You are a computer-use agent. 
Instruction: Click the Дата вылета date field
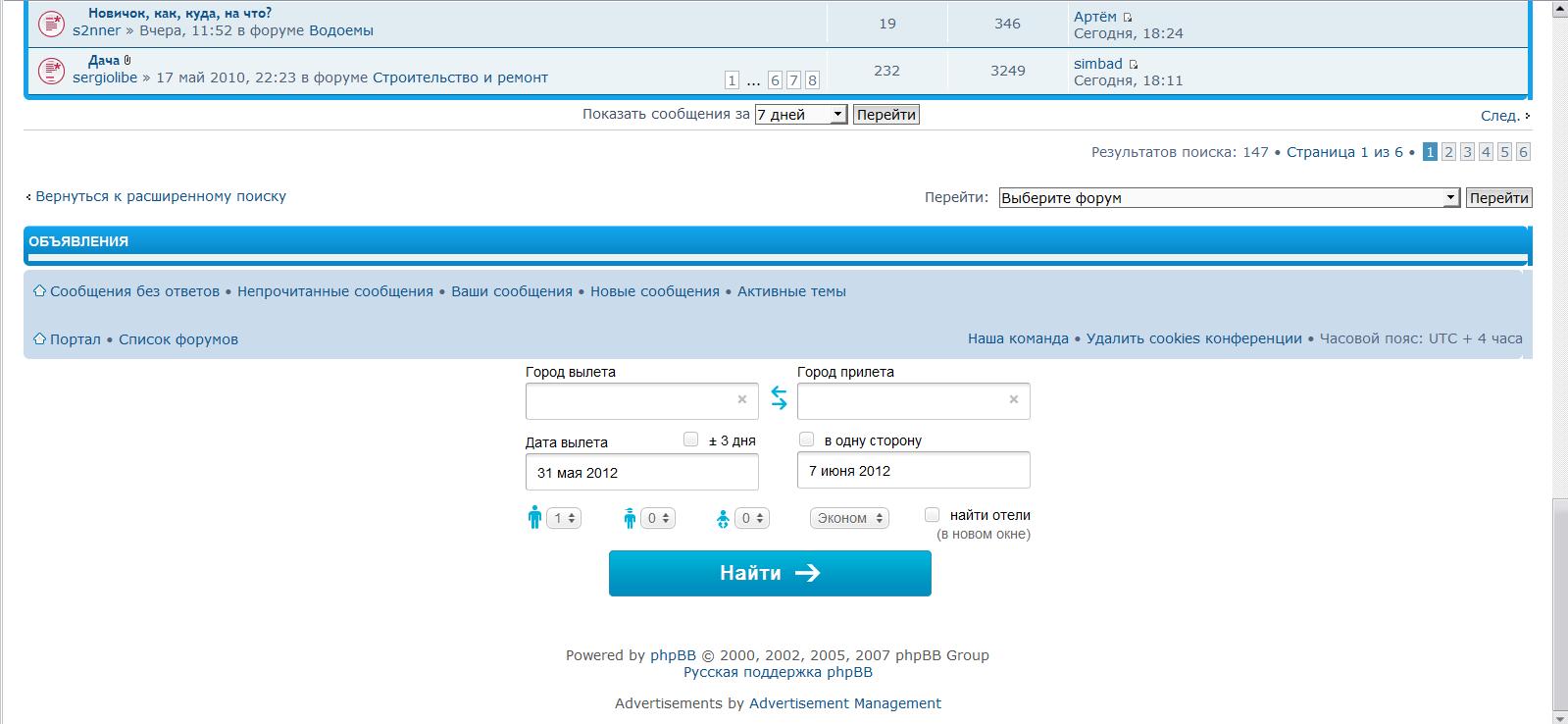tap(641, 472)
